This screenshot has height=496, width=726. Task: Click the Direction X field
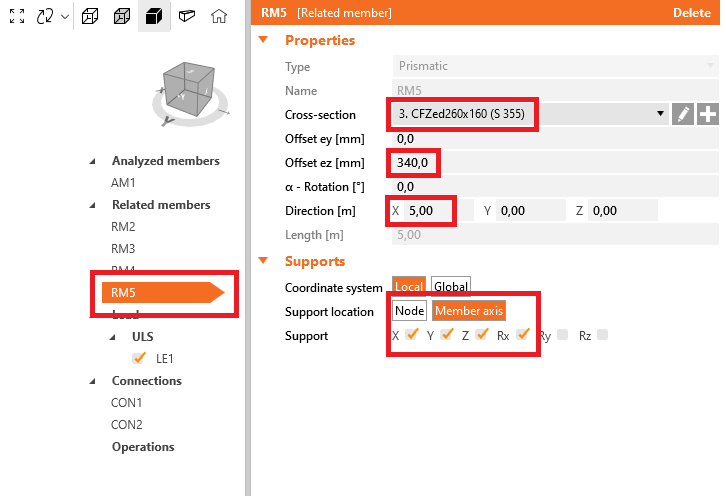click(x=438, y=211)
